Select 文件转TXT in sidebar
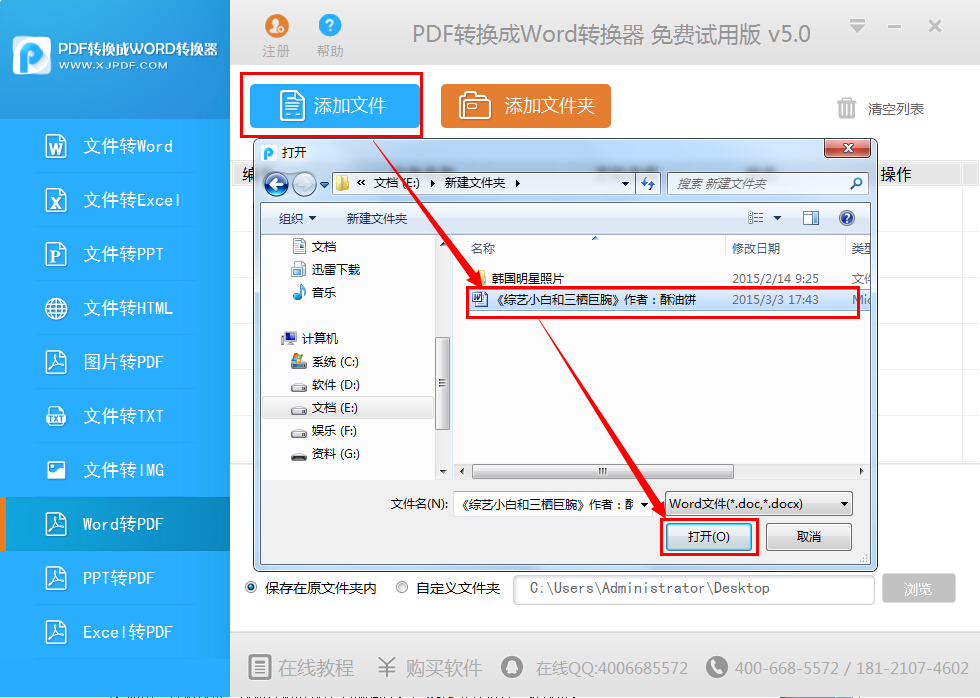The image size is (980, 698). point(115,416)
